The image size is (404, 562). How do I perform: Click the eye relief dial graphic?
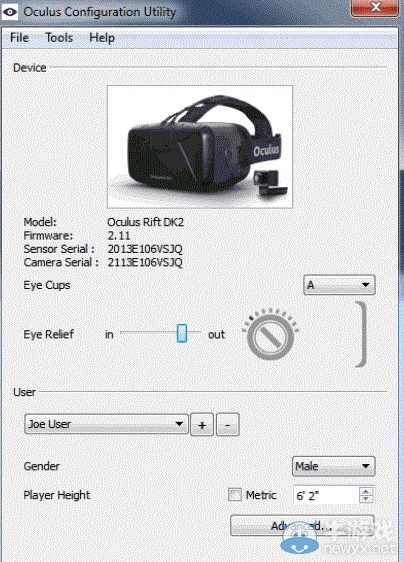click(x=271, y=334)
